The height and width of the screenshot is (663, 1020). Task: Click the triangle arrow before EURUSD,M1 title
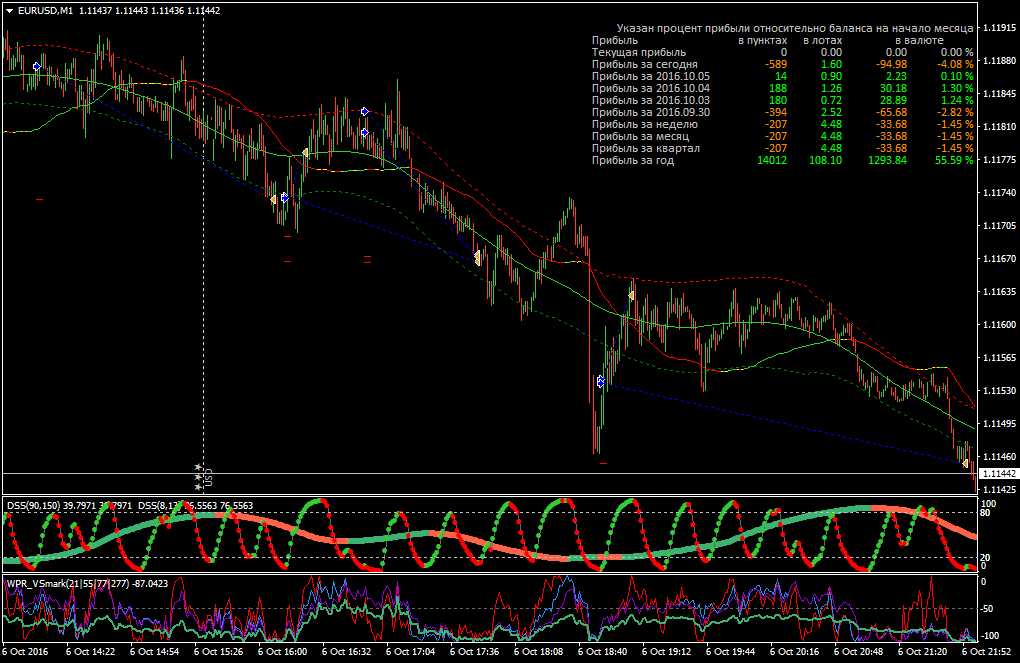click(x=10, y=10)
